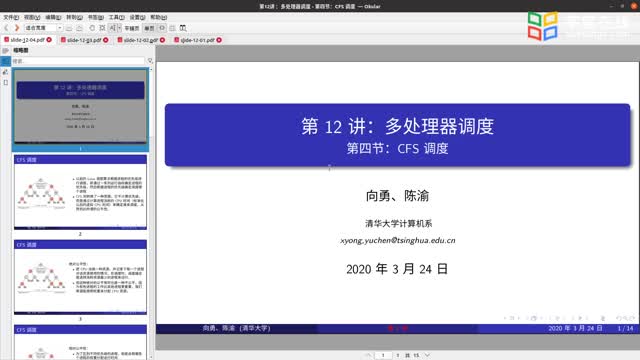Image resolution: width=640 pixels, height=360 pixels.
Task: Click the overview pages view icon
Action: 172,28
